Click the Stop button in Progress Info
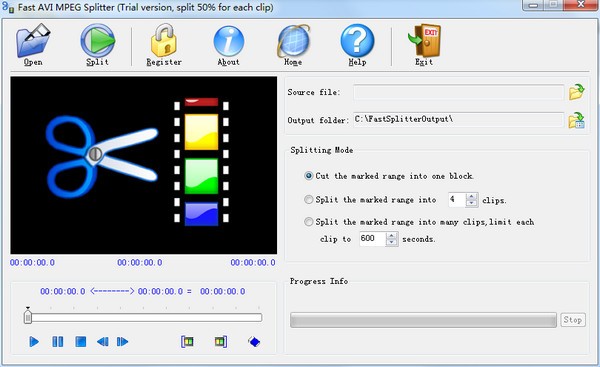Viewport: 600px width, 367px height. click(x=573, y=320)
